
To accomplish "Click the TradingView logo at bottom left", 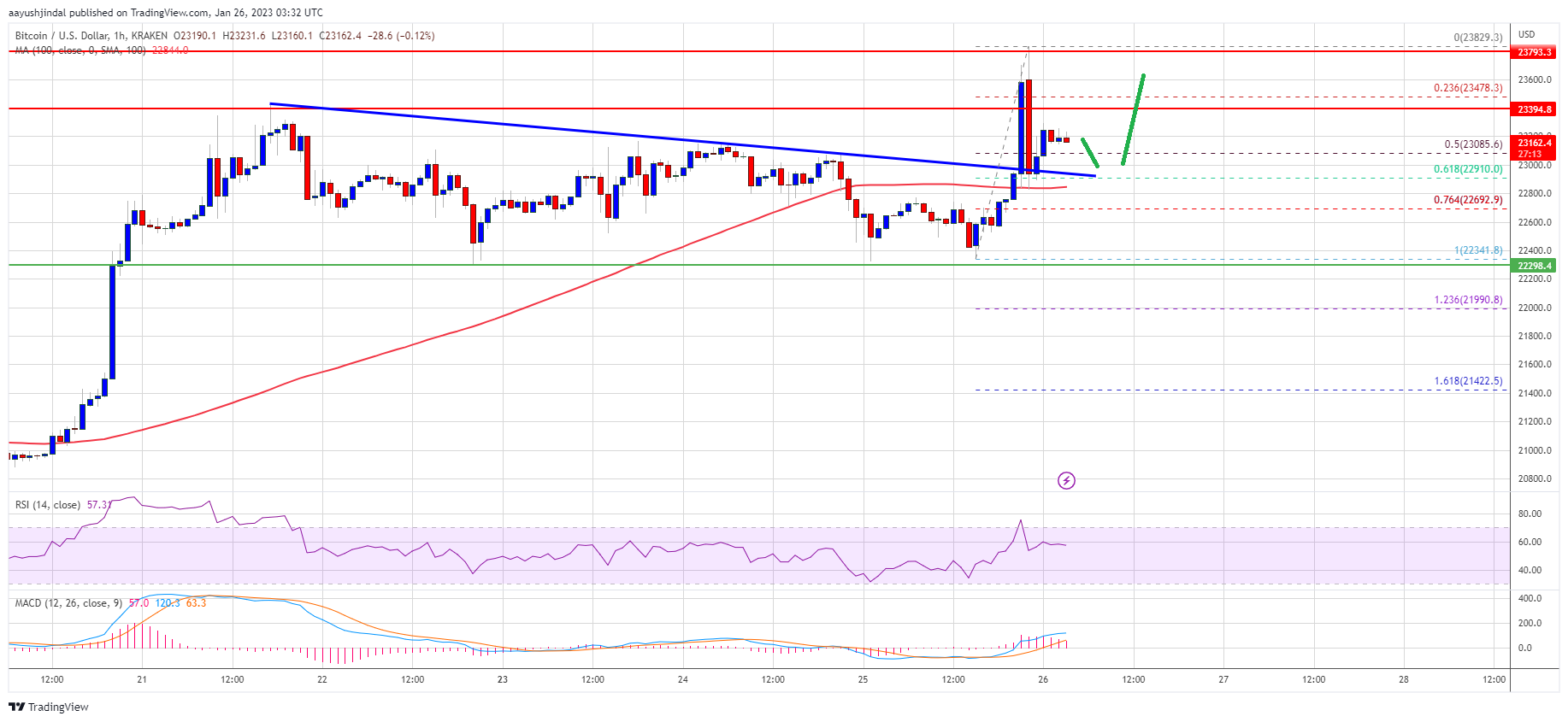I will [49, 707].
